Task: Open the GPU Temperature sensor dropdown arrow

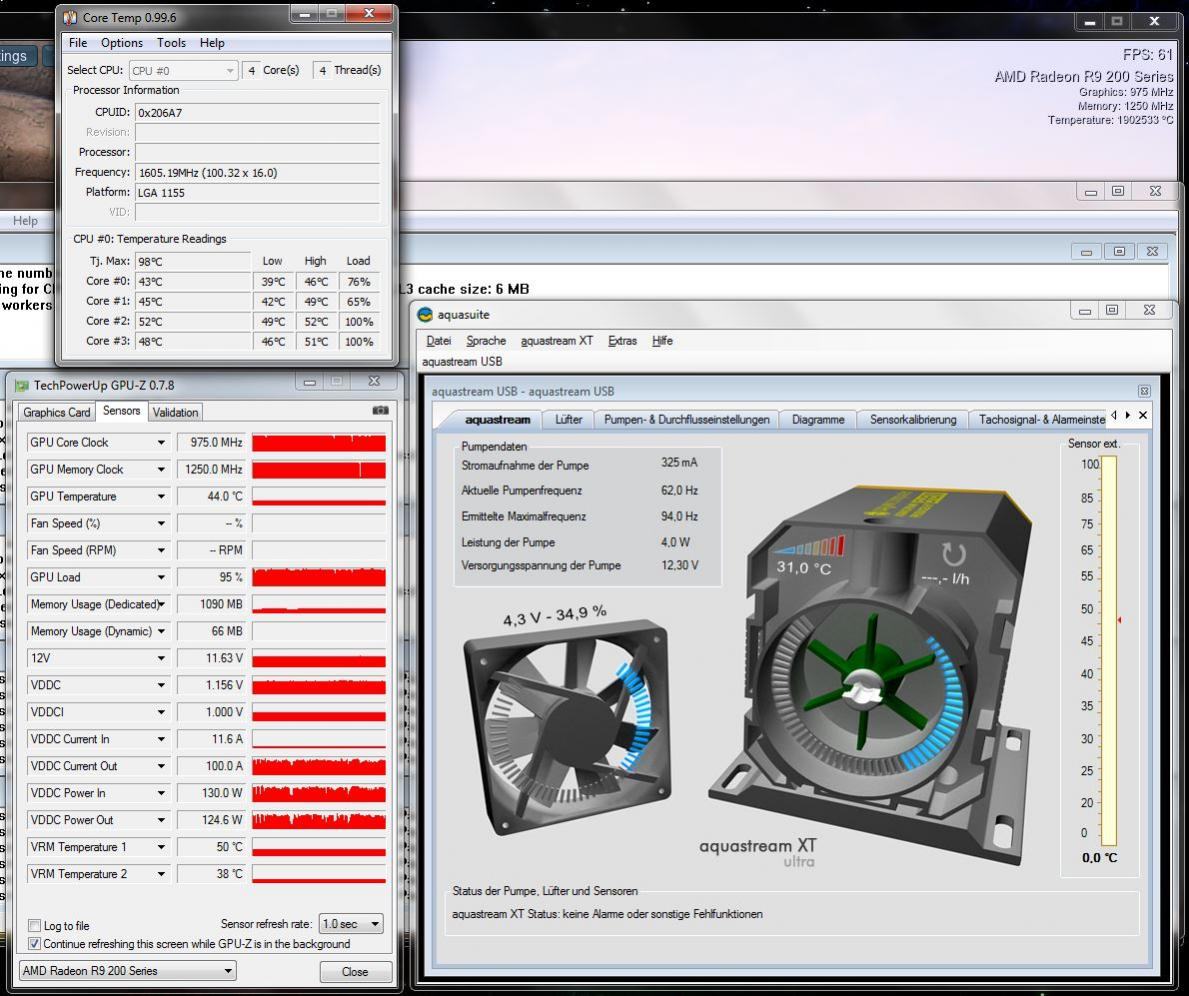Action: pos(161,497)
